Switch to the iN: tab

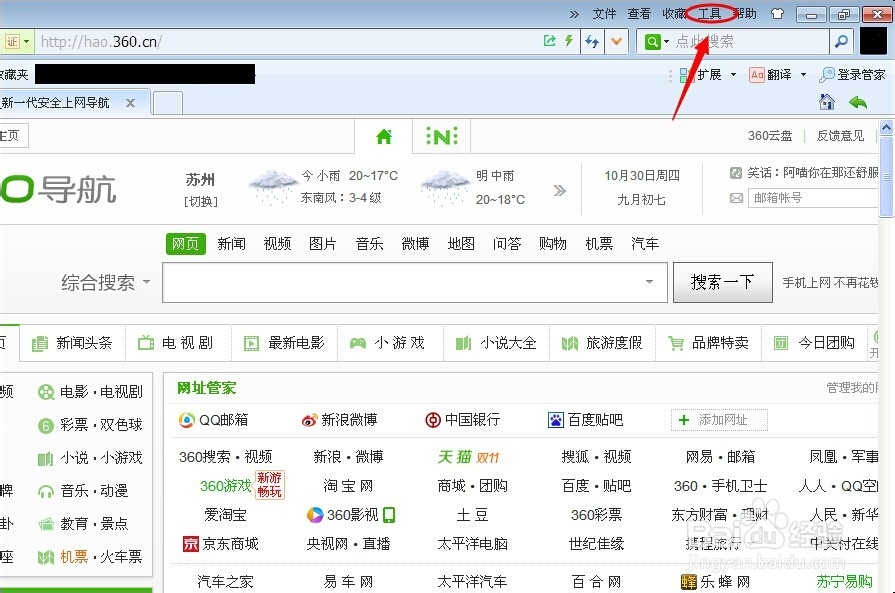click(442, 136)
